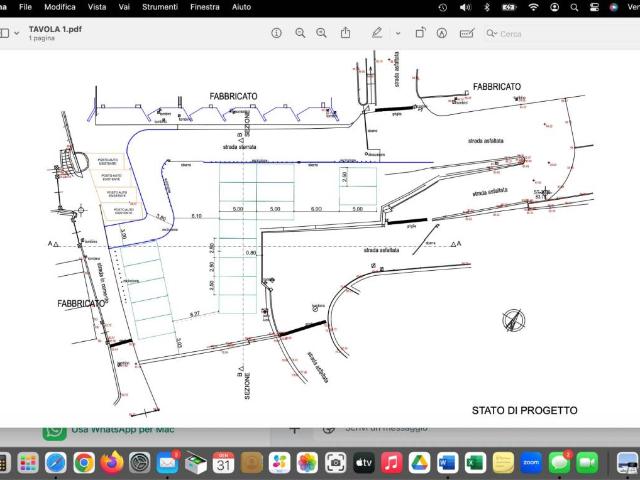Click the Share icon in Preview toolbar
The width and height of the screenshot is (640, 480).
346,33
